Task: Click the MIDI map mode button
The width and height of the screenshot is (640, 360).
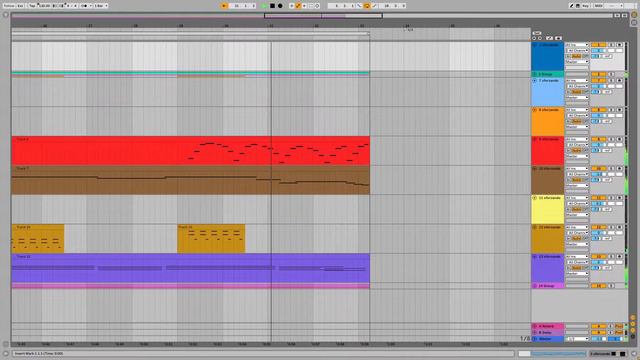Action: tap(598, 6)
